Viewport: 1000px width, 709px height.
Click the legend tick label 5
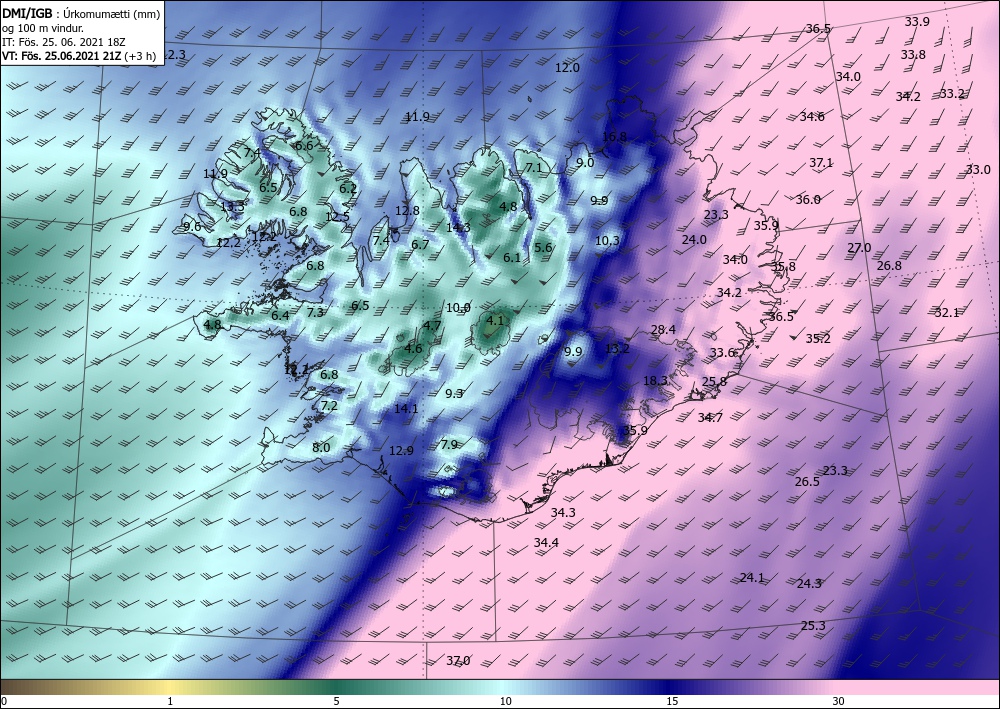click(336, 702)
